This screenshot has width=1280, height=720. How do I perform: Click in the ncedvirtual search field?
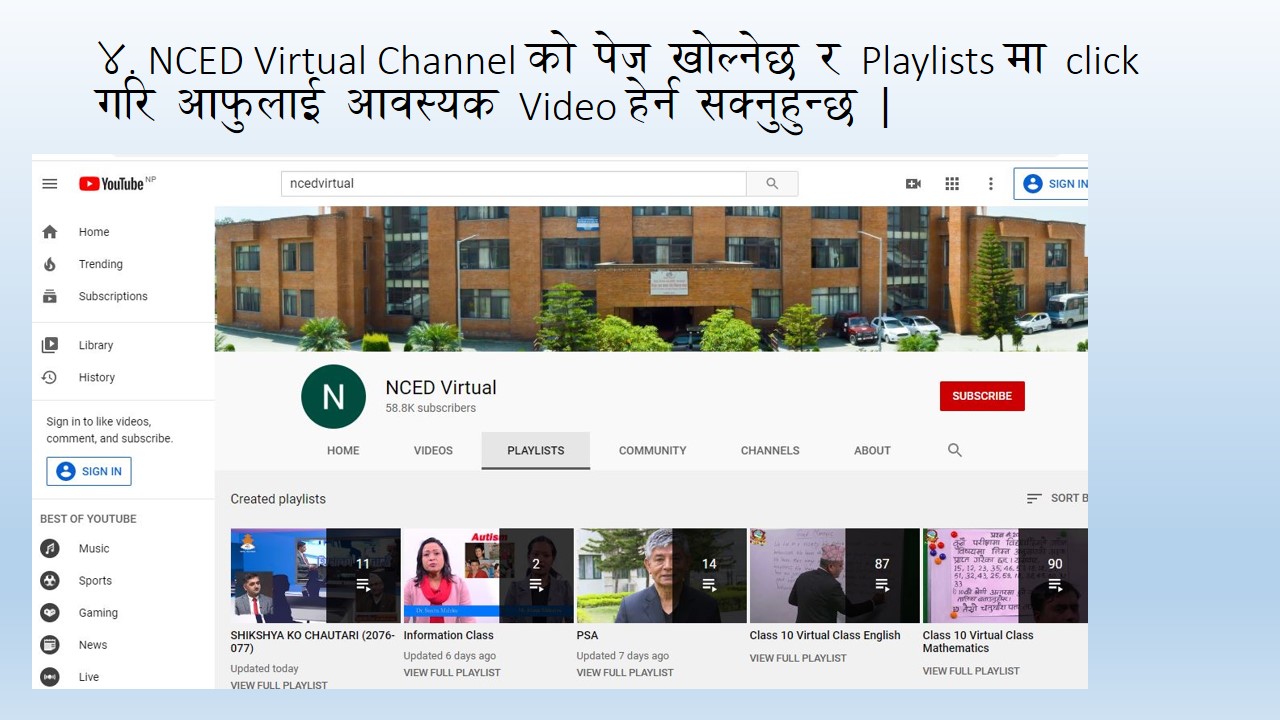click(513, 184)
